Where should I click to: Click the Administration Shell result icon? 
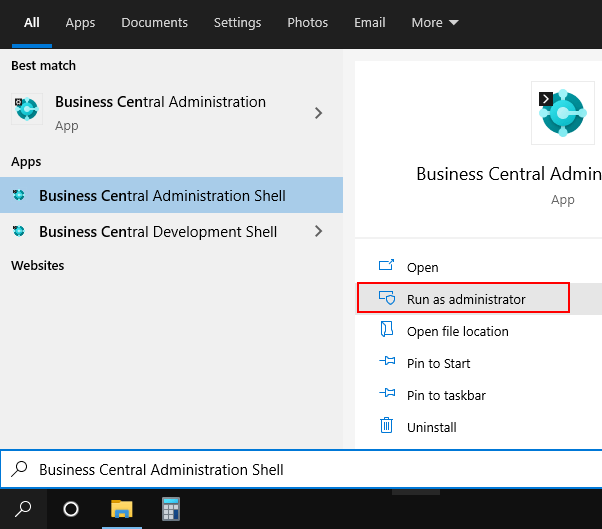(x=18, y=196)
